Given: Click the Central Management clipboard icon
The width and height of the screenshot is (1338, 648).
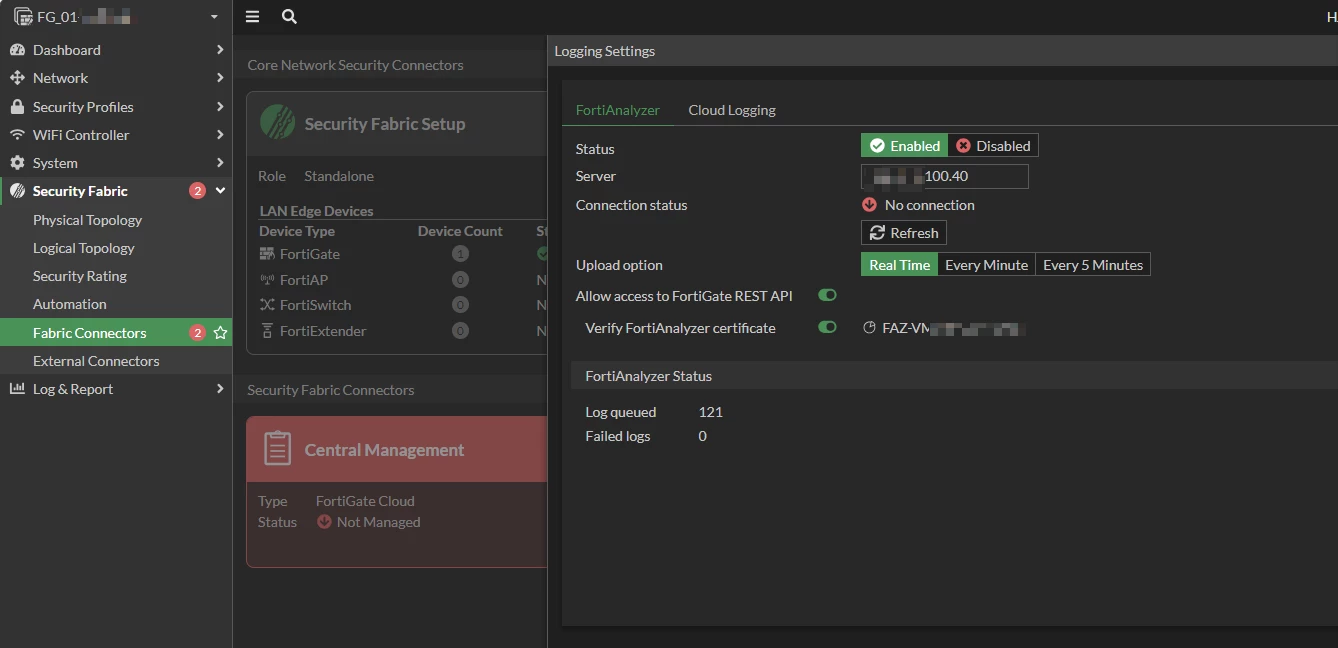Looking at the screenshot, I should click(277, 449).
